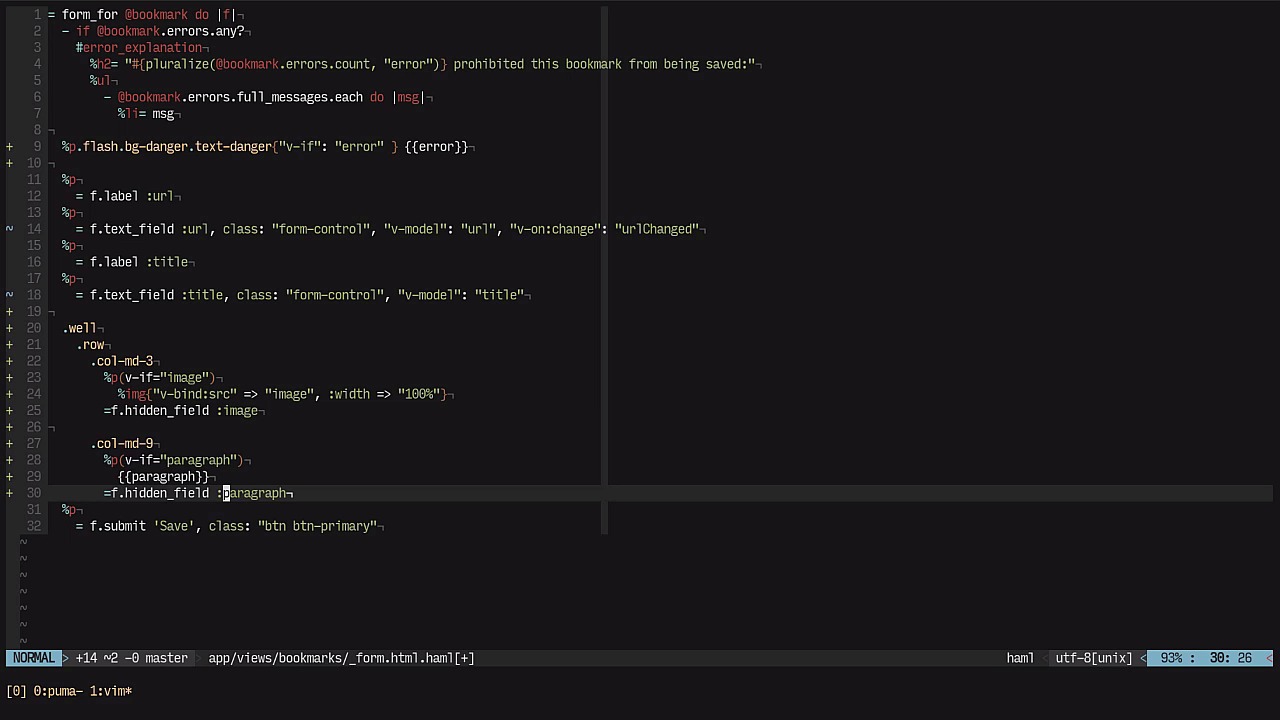
Task: Click the master branch git summary segment
Action: 132,658
